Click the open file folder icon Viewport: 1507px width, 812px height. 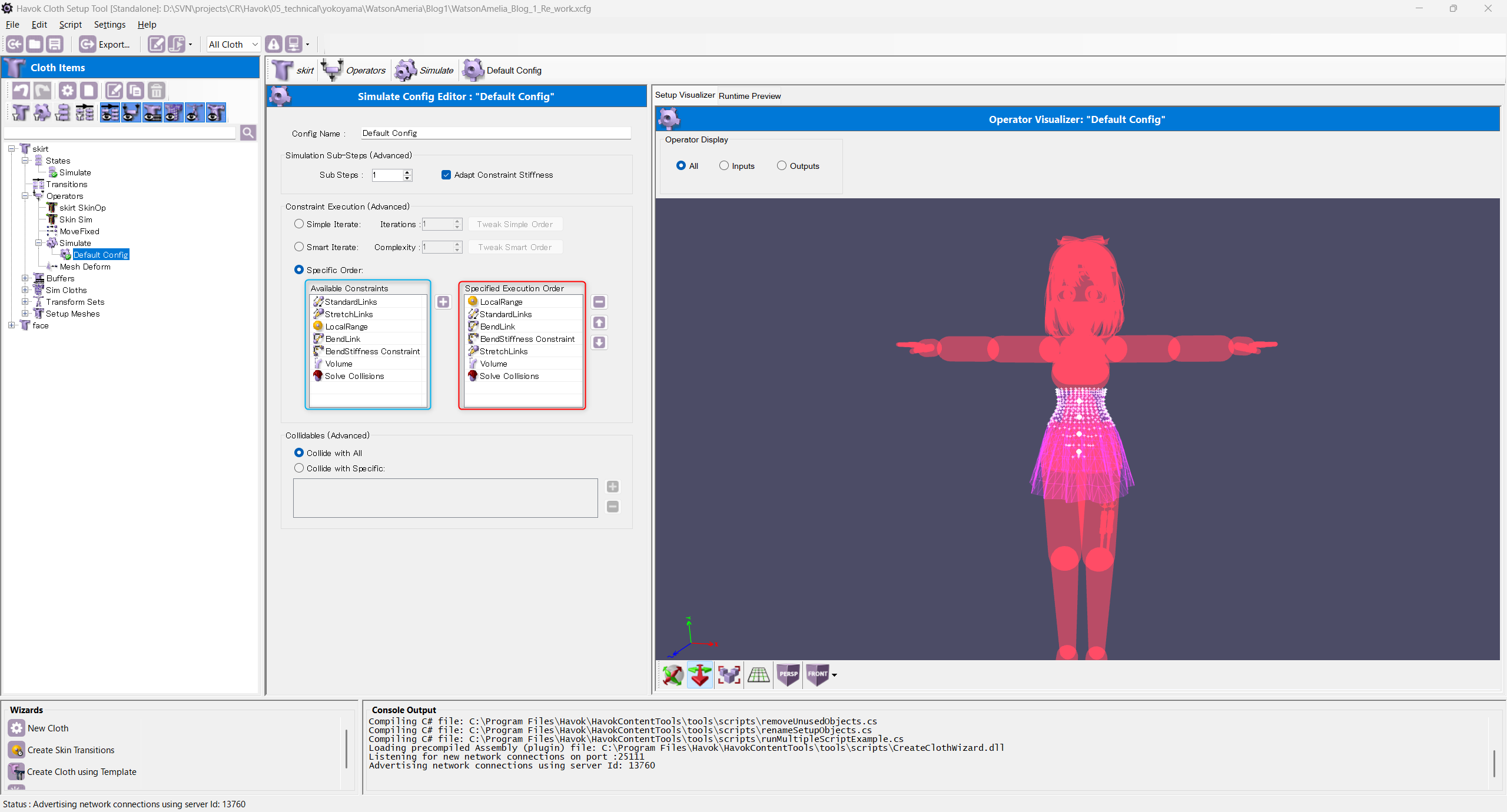click(x=35, y=44)
